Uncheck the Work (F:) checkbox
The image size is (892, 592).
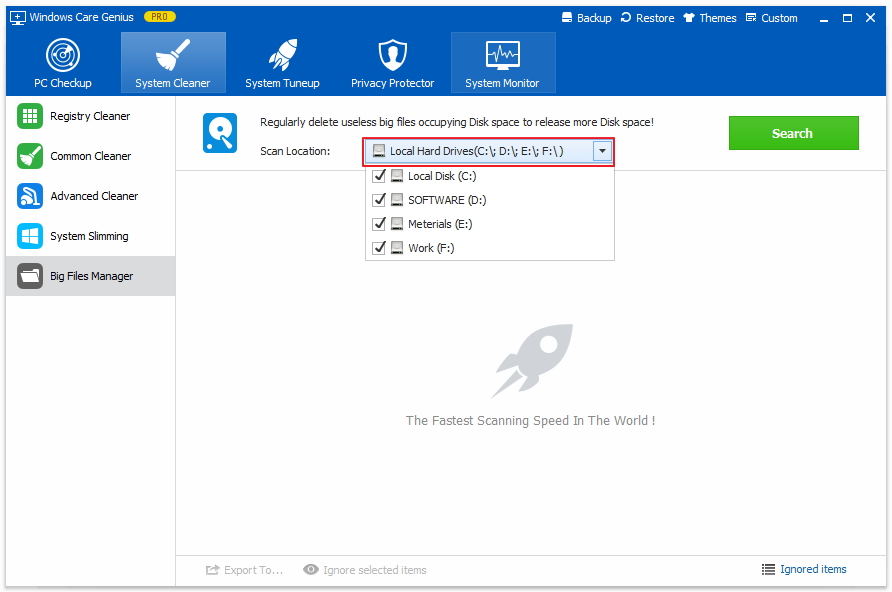(x=379, y=248)
